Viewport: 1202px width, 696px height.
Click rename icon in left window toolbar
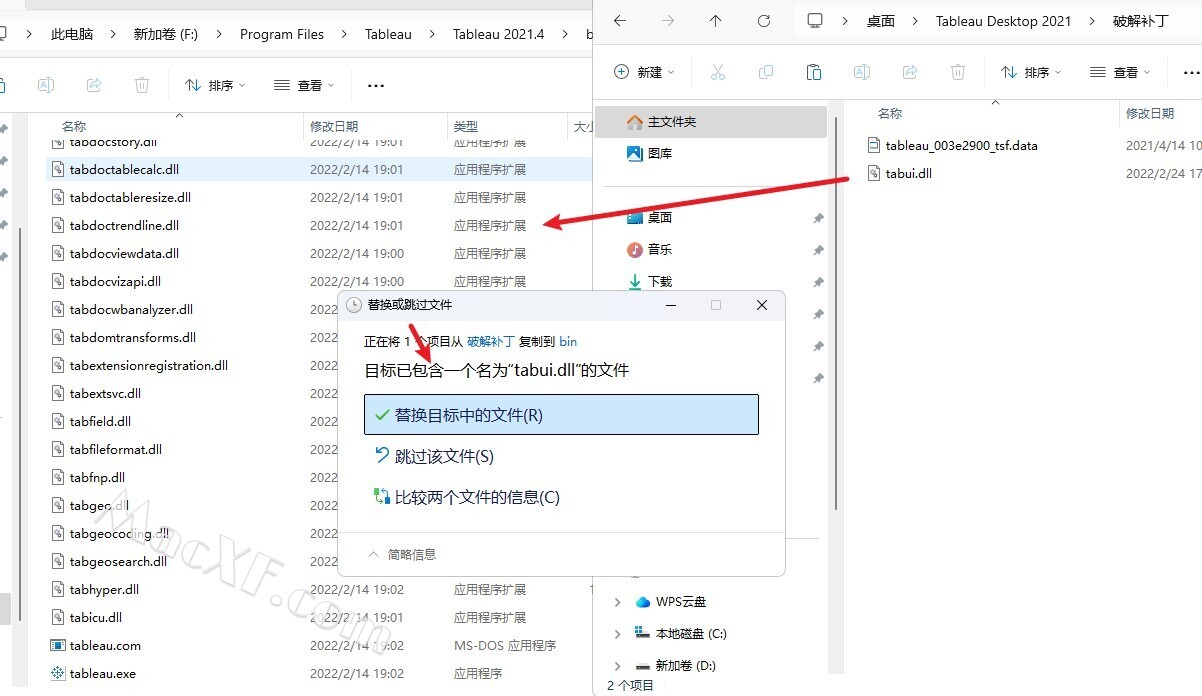46,86
